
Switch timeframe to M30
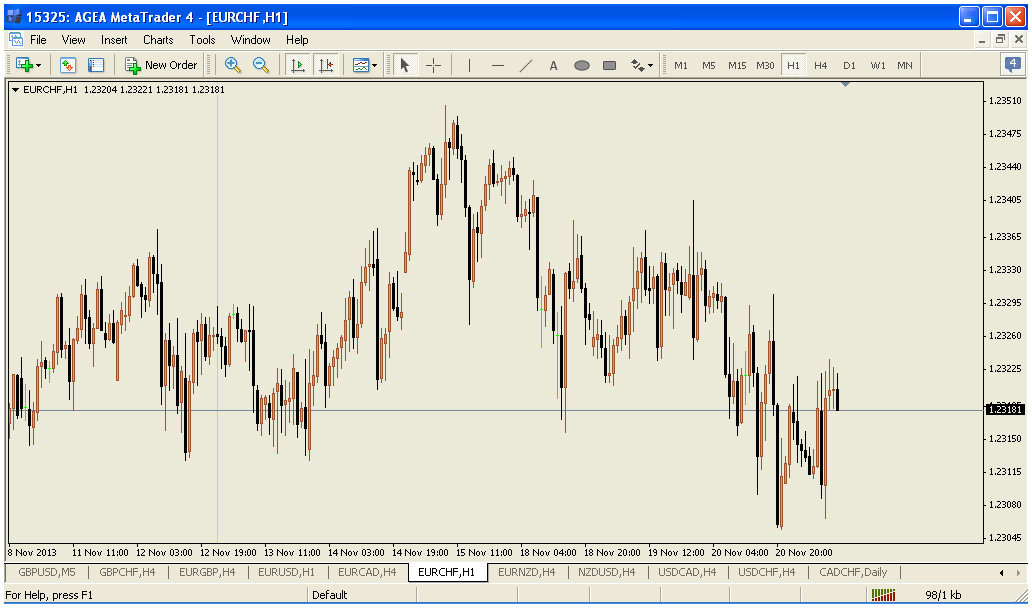pyautogui.click(x=765, y=65)
